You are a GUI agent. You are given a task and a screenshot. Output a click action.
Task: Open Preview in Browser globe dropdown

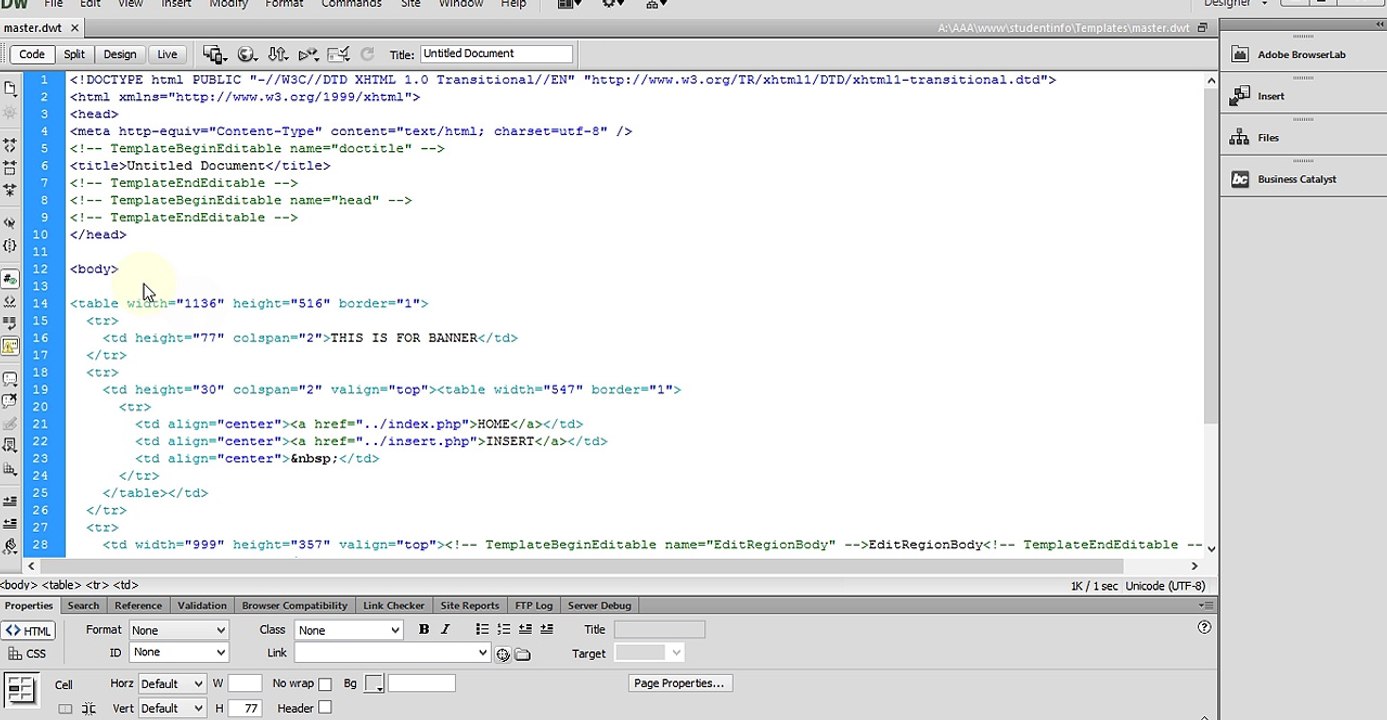[x=247, y=54]
